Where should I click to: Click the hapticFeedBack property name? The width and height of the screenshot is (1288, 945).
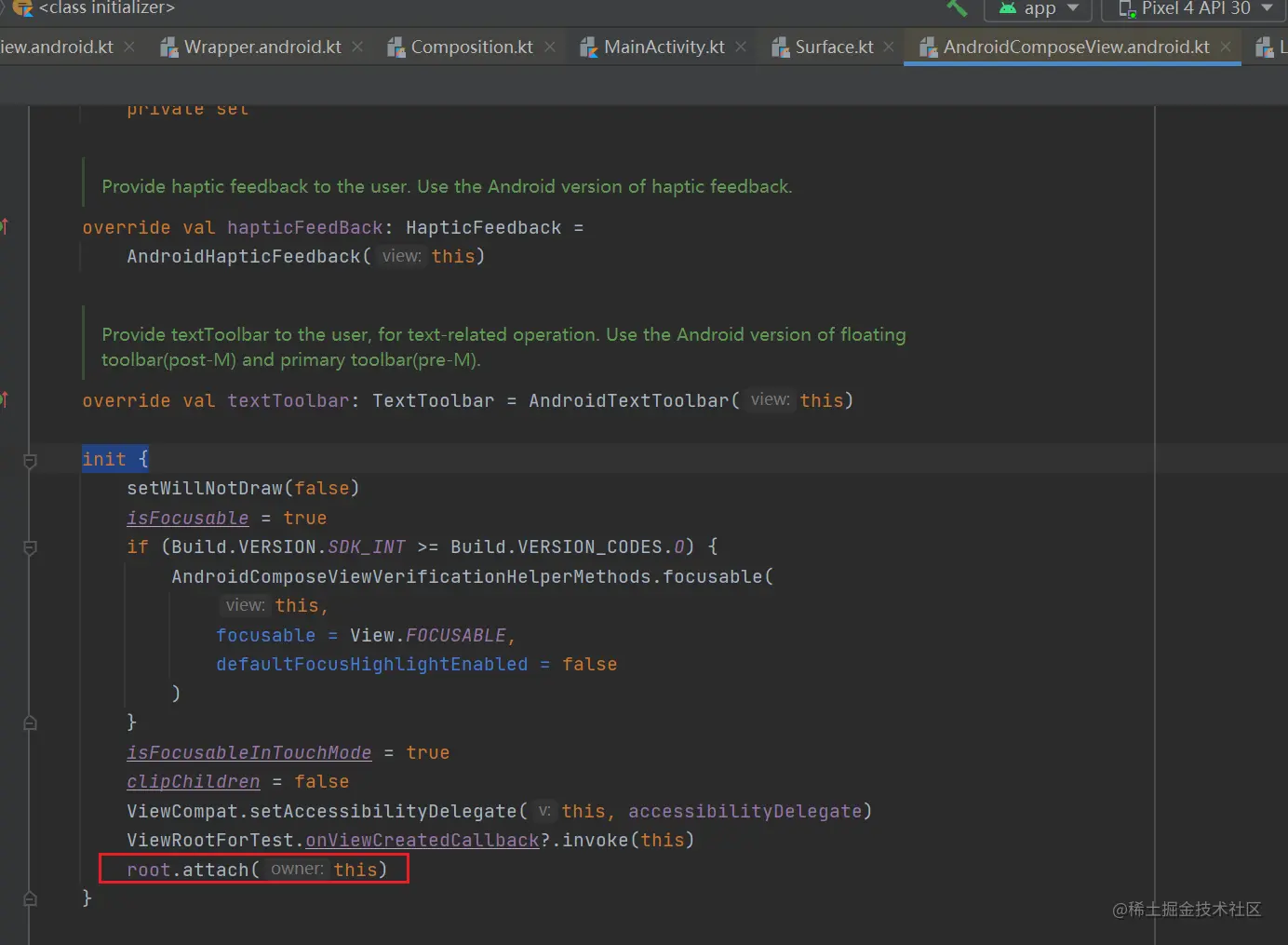point(304,228)
